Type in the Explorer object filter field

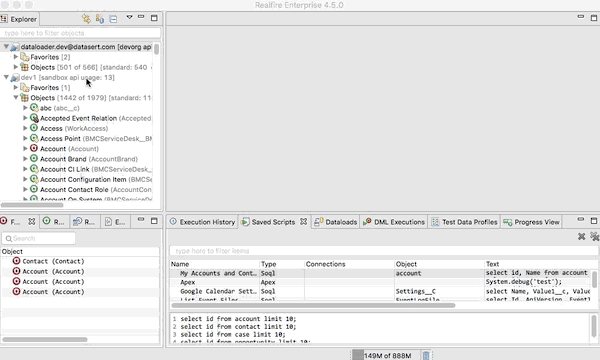point(80,33)
